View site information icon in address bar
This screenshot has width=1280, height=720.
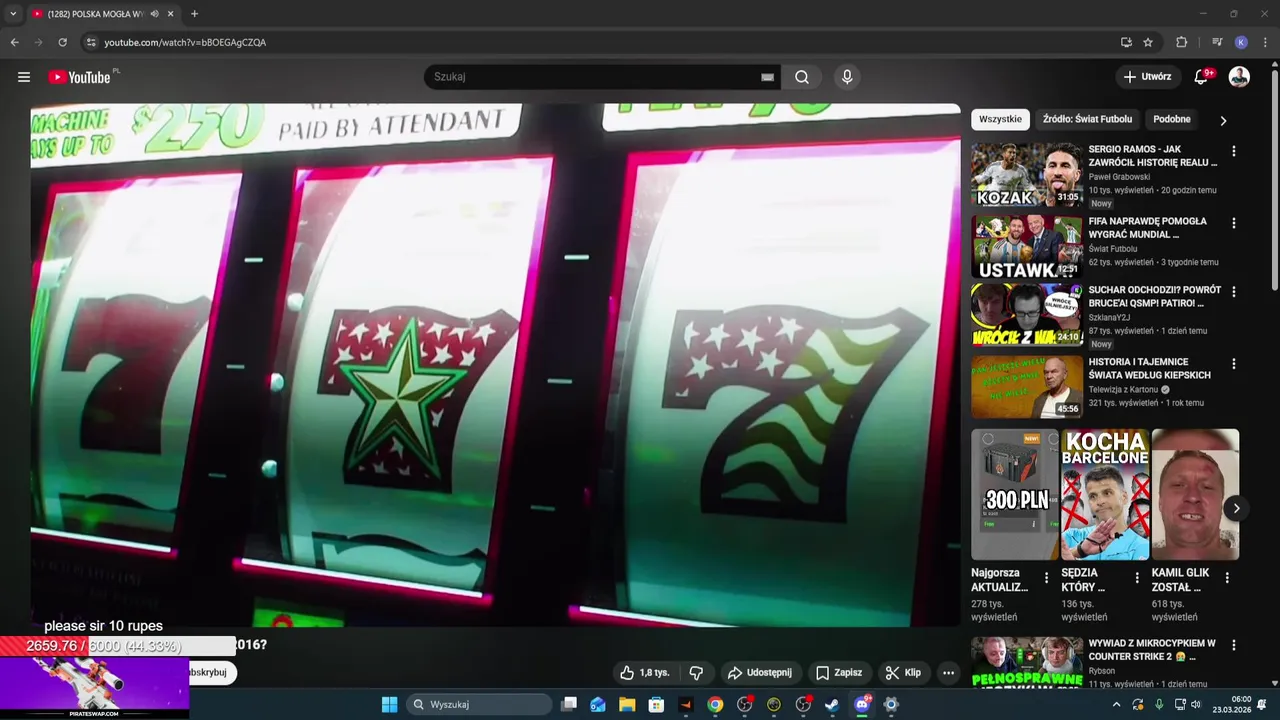[91, 42]
